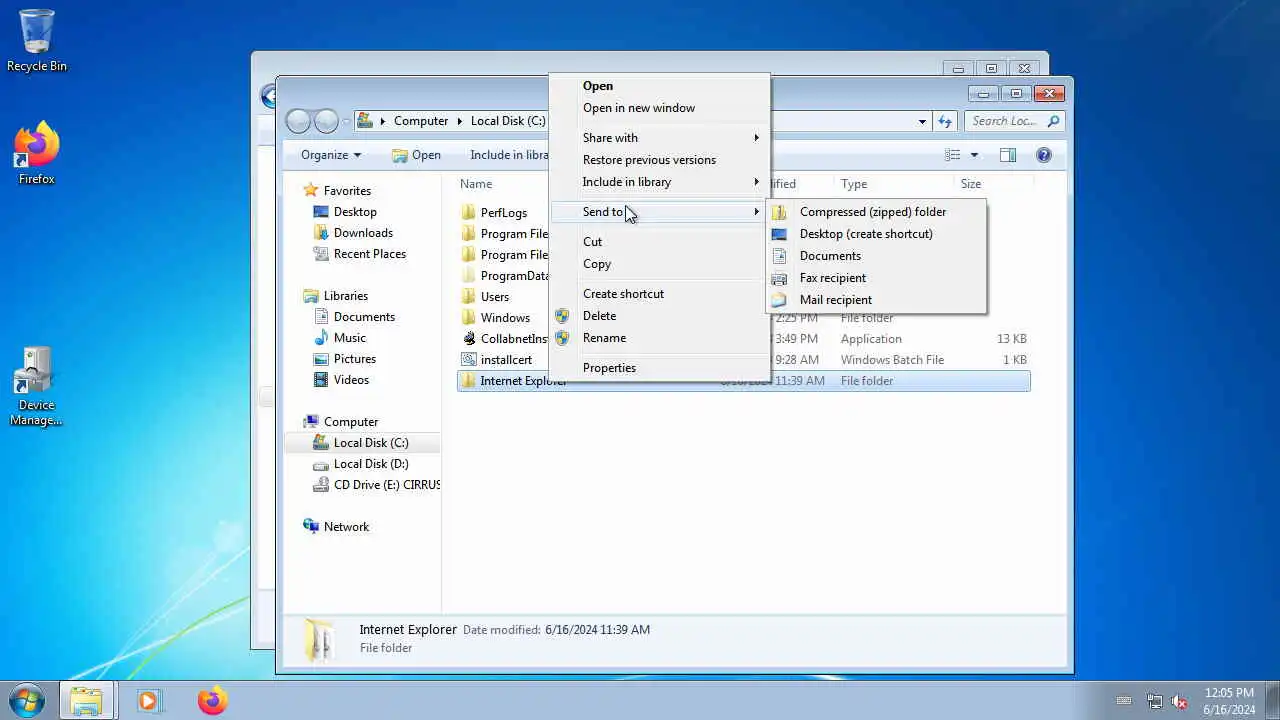Click the refresh address bar button

(x=945, y=121)
